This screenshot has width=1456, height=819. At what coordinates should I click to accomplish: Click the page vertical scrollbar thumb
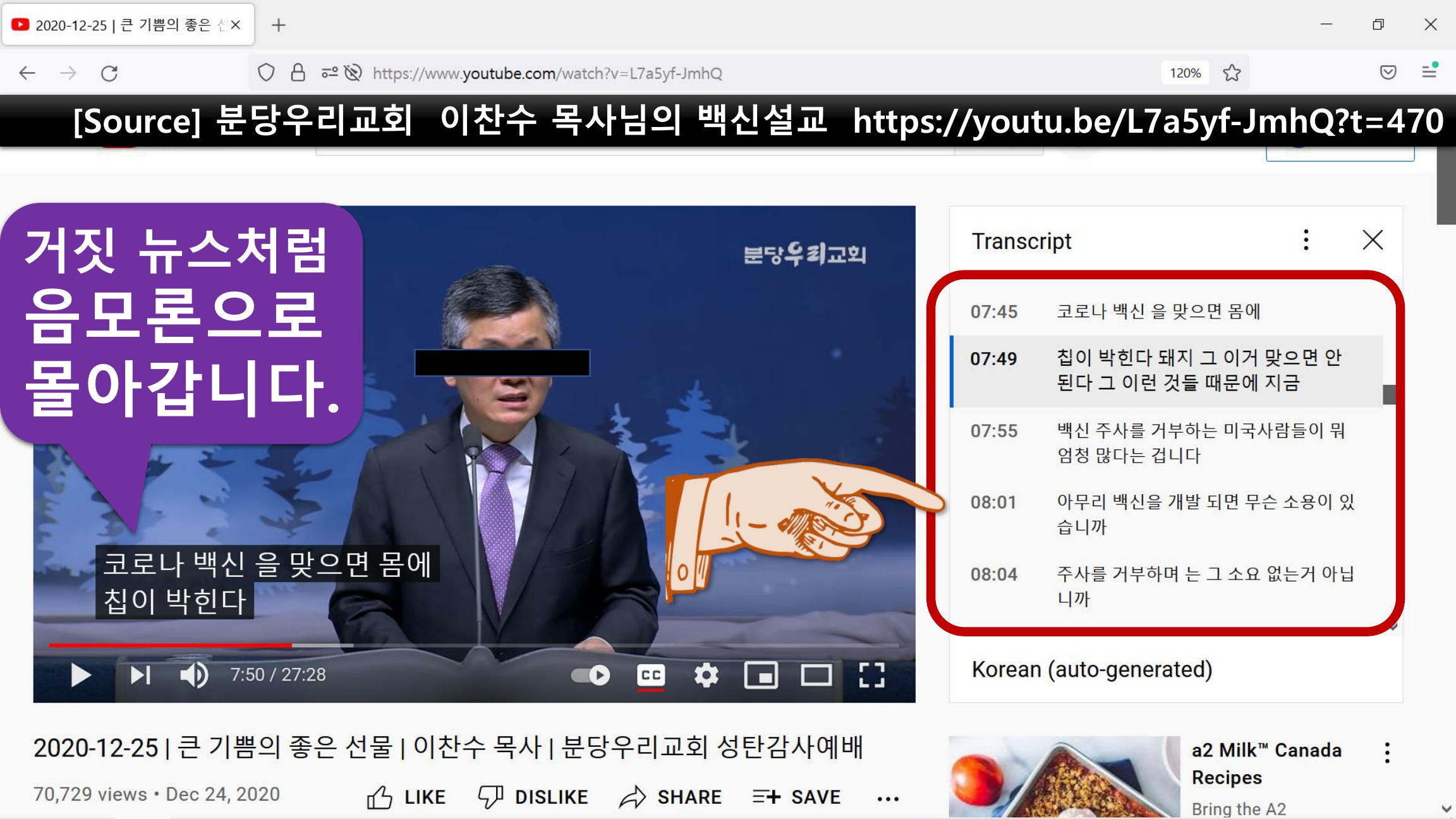tap(1446, 186)
